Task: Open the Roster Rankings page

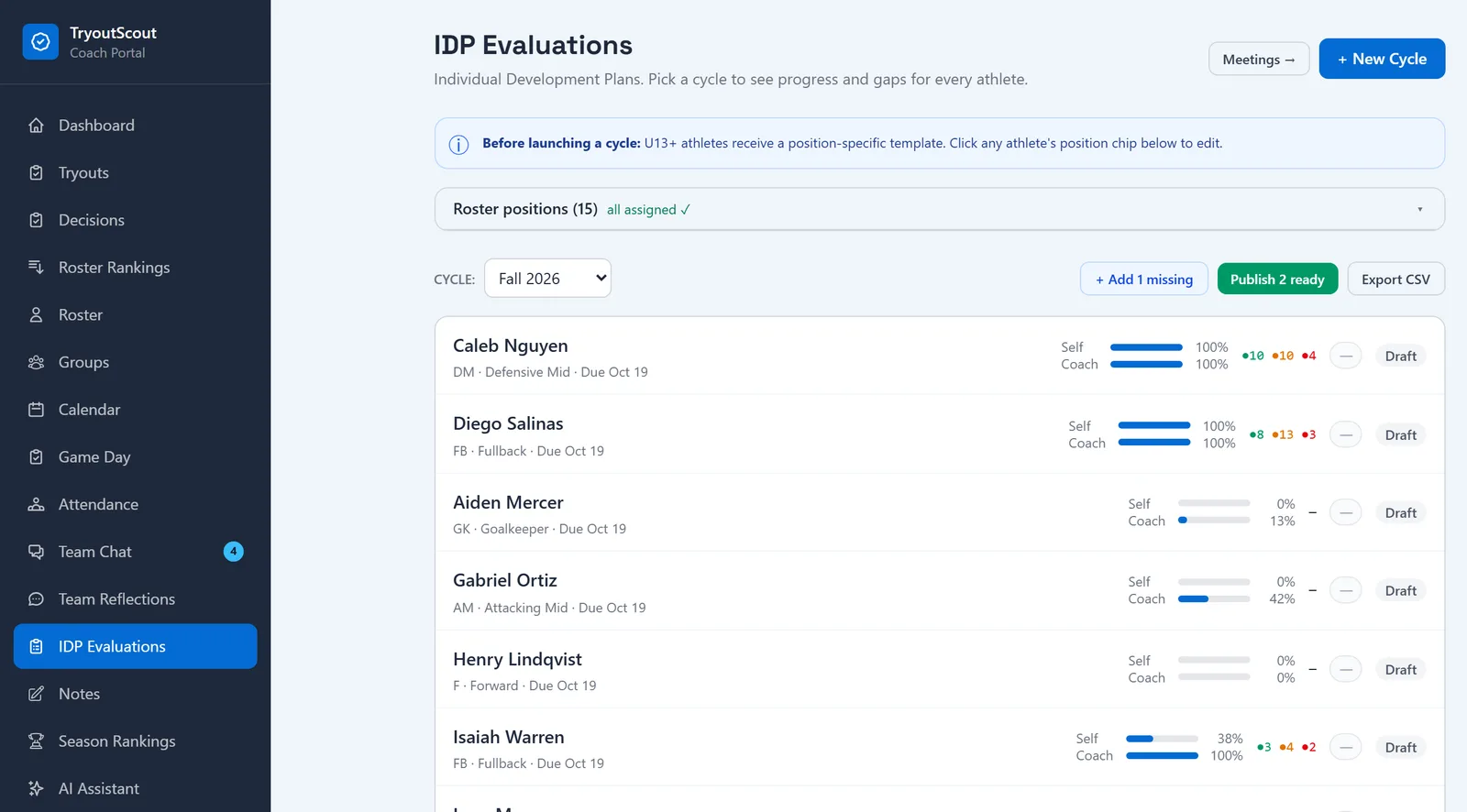Action: click(x=136, y=268)
